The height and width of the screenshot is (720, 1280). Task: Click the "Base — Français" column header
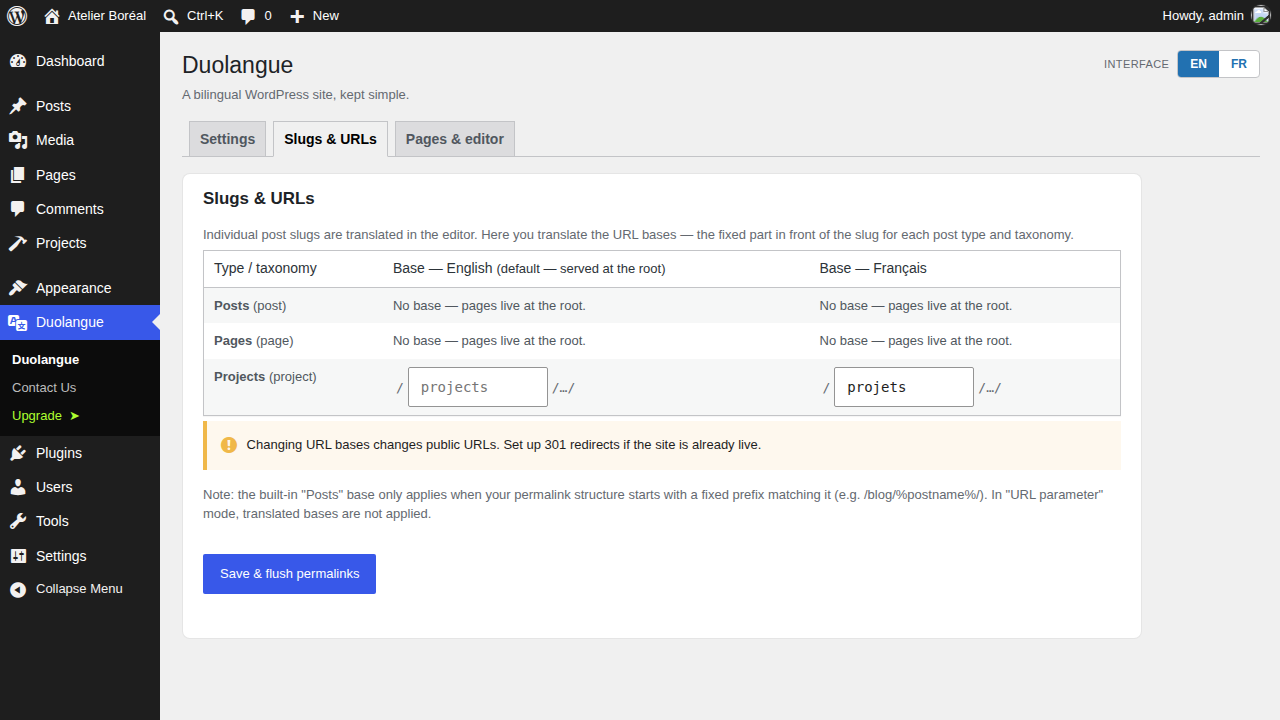(873, 268)
